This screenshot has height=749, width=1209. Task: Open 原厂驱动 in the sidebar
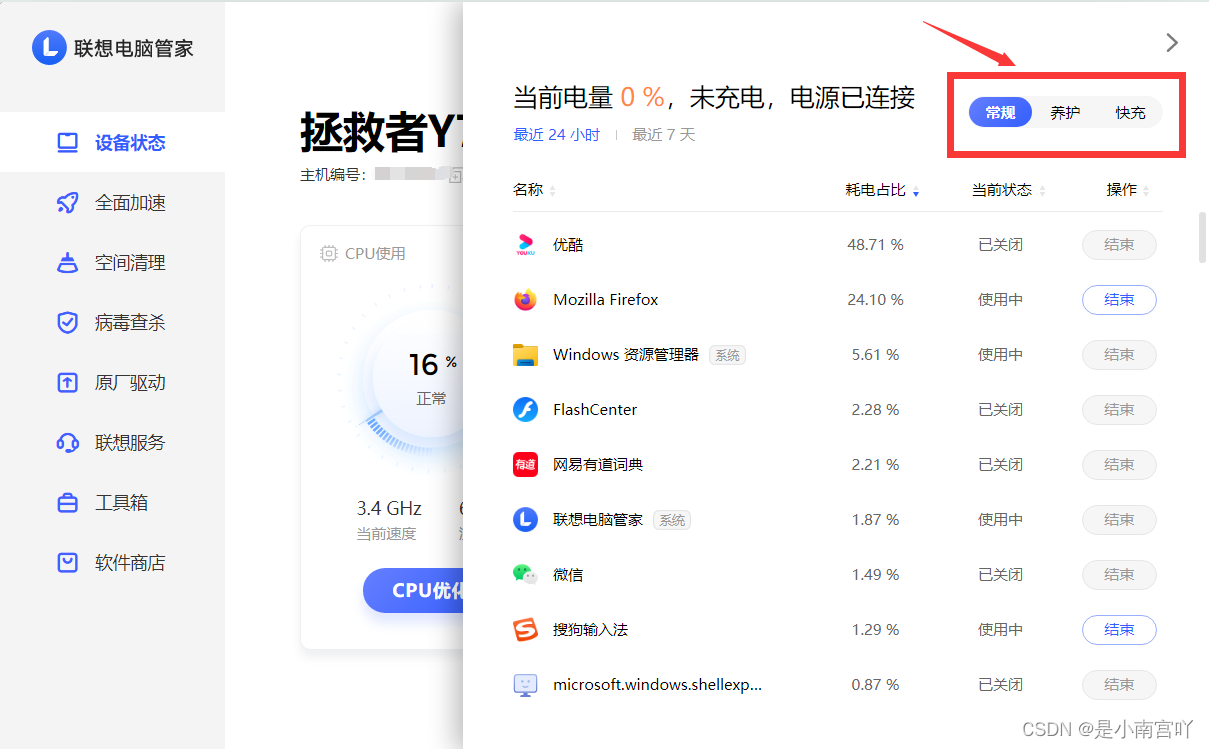pos(112,383)
